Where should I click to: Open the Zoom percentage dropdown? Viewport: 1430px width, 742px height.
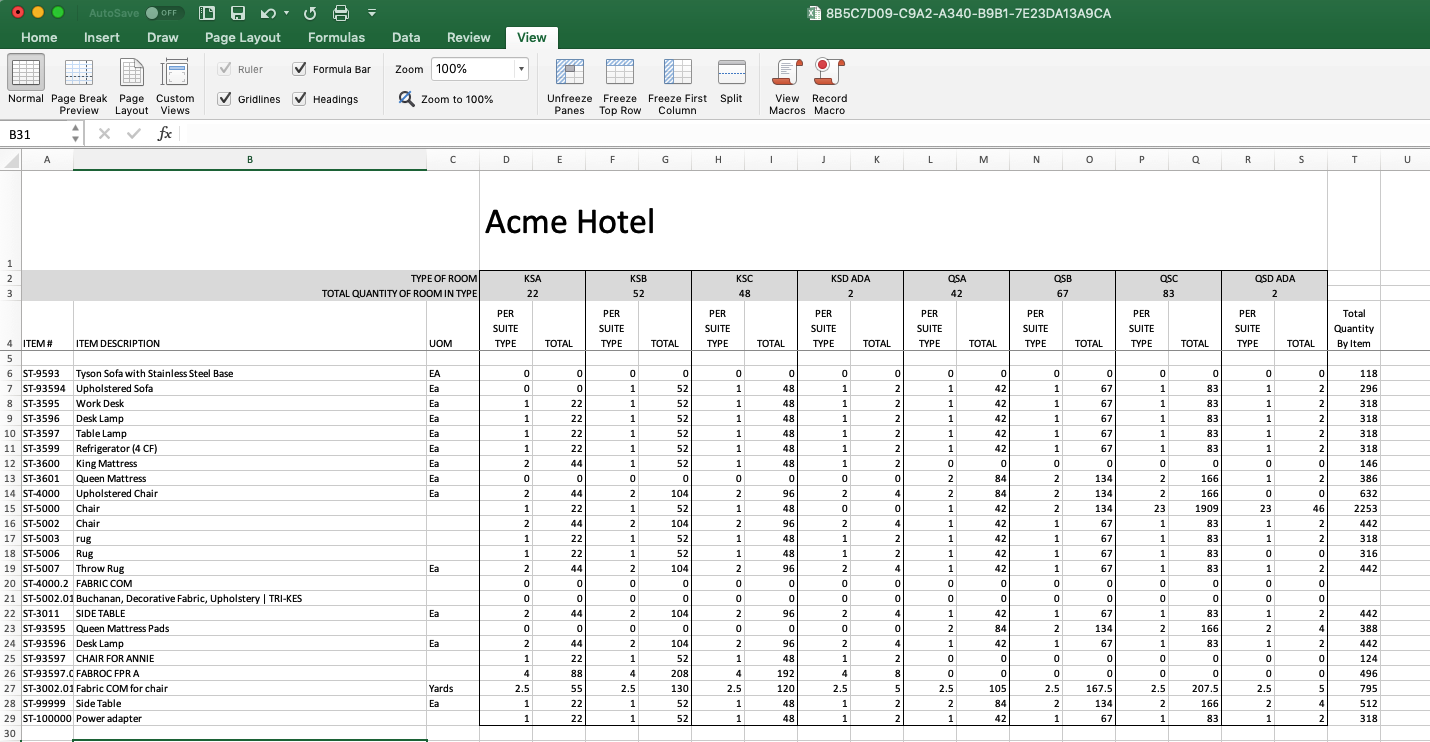tap(520, 69)
